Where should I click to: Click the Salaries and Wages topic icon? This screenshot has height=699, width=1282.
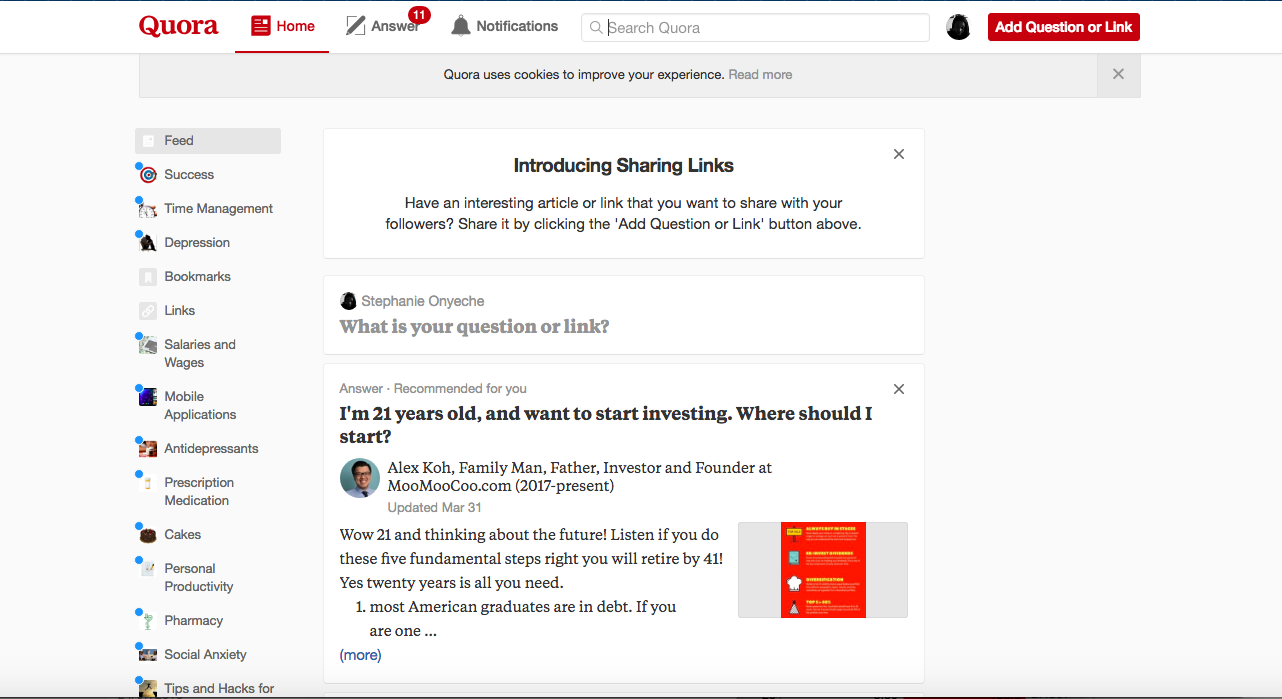point(148,345)
